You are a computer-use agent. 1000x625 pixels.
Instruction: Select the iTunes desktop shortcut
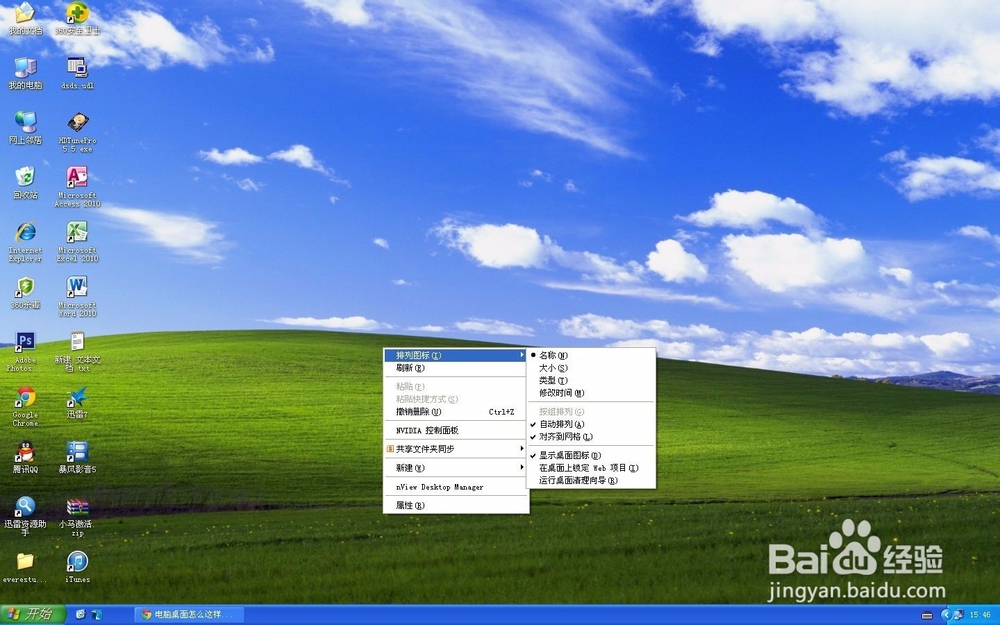pos(77,568)
